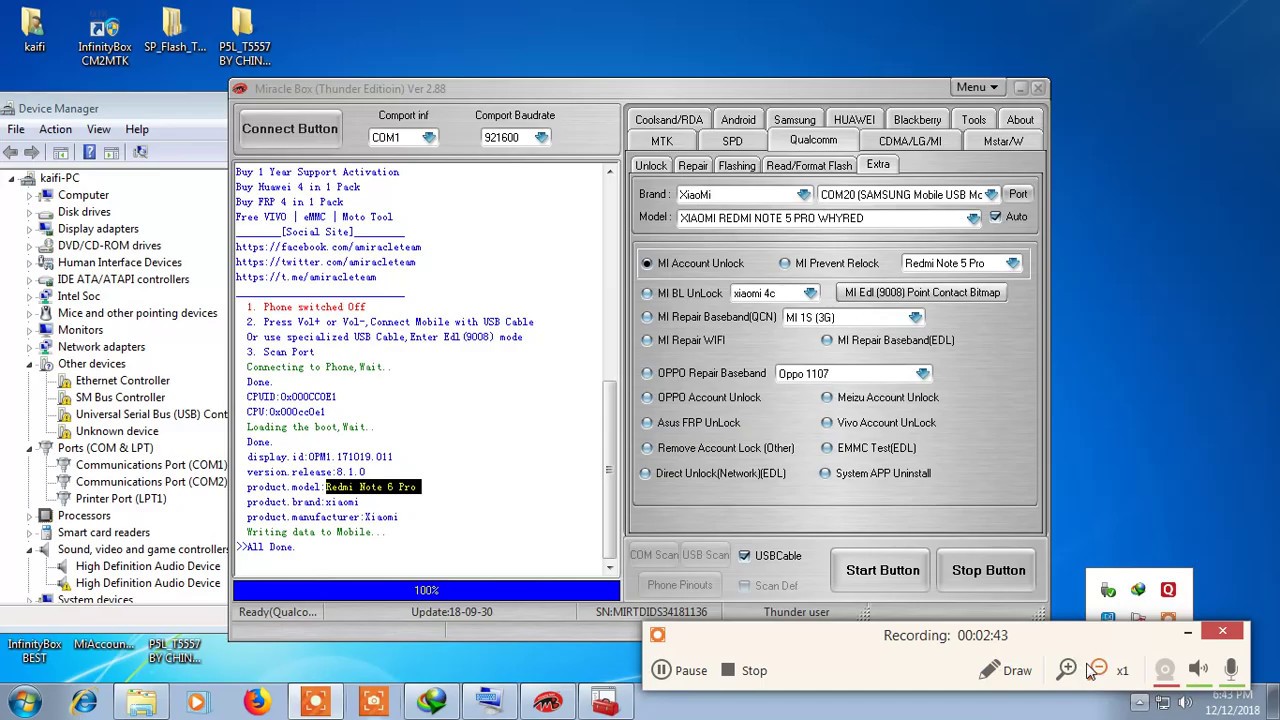Open Firefox from the taskbar
Screen dimensions: 1280x720
click(257, 702)
